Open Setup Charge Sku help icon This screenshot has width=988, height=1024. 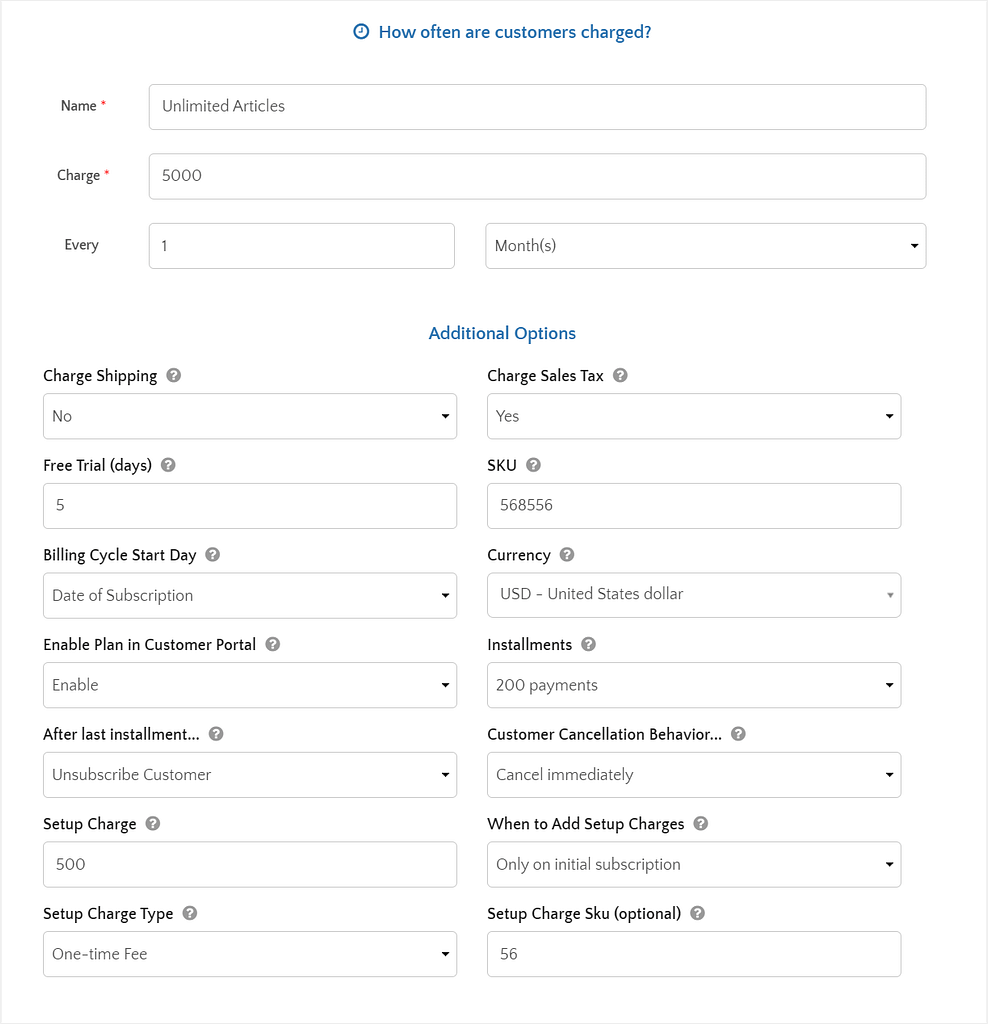point(697,913)
